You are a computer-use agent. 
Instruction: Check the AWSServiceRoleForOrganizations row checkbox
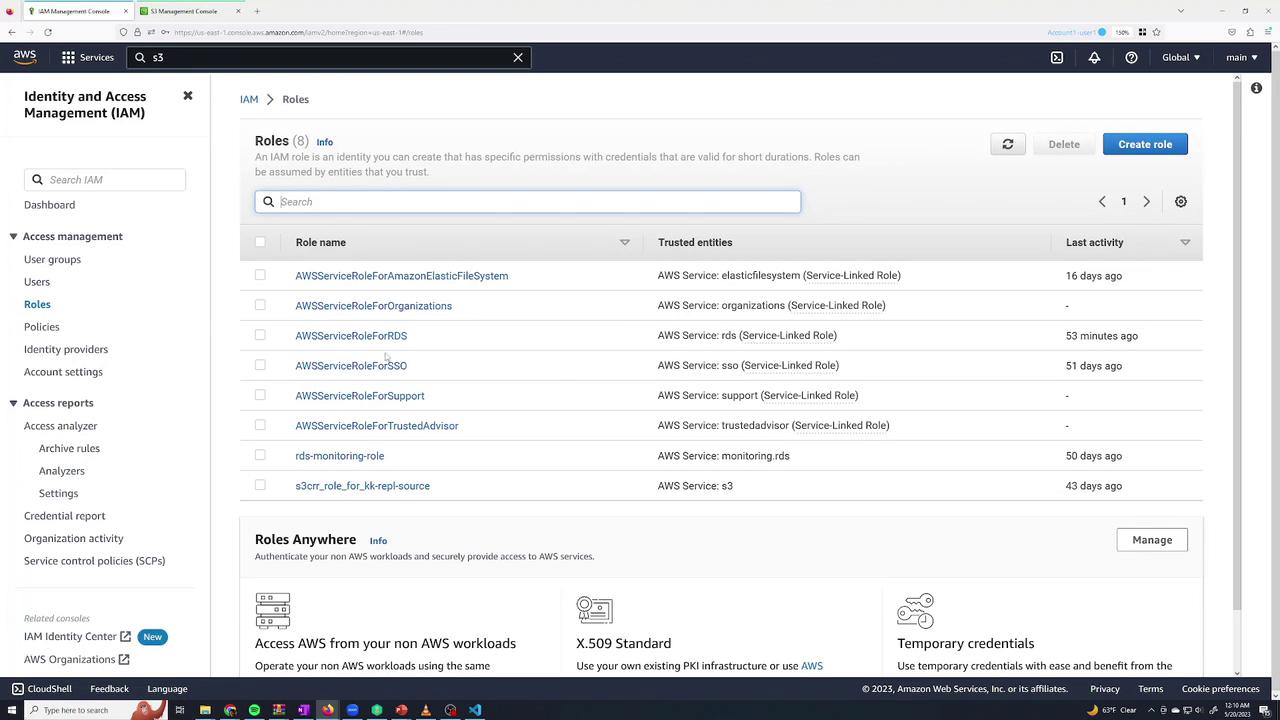[x=260, y=305]
